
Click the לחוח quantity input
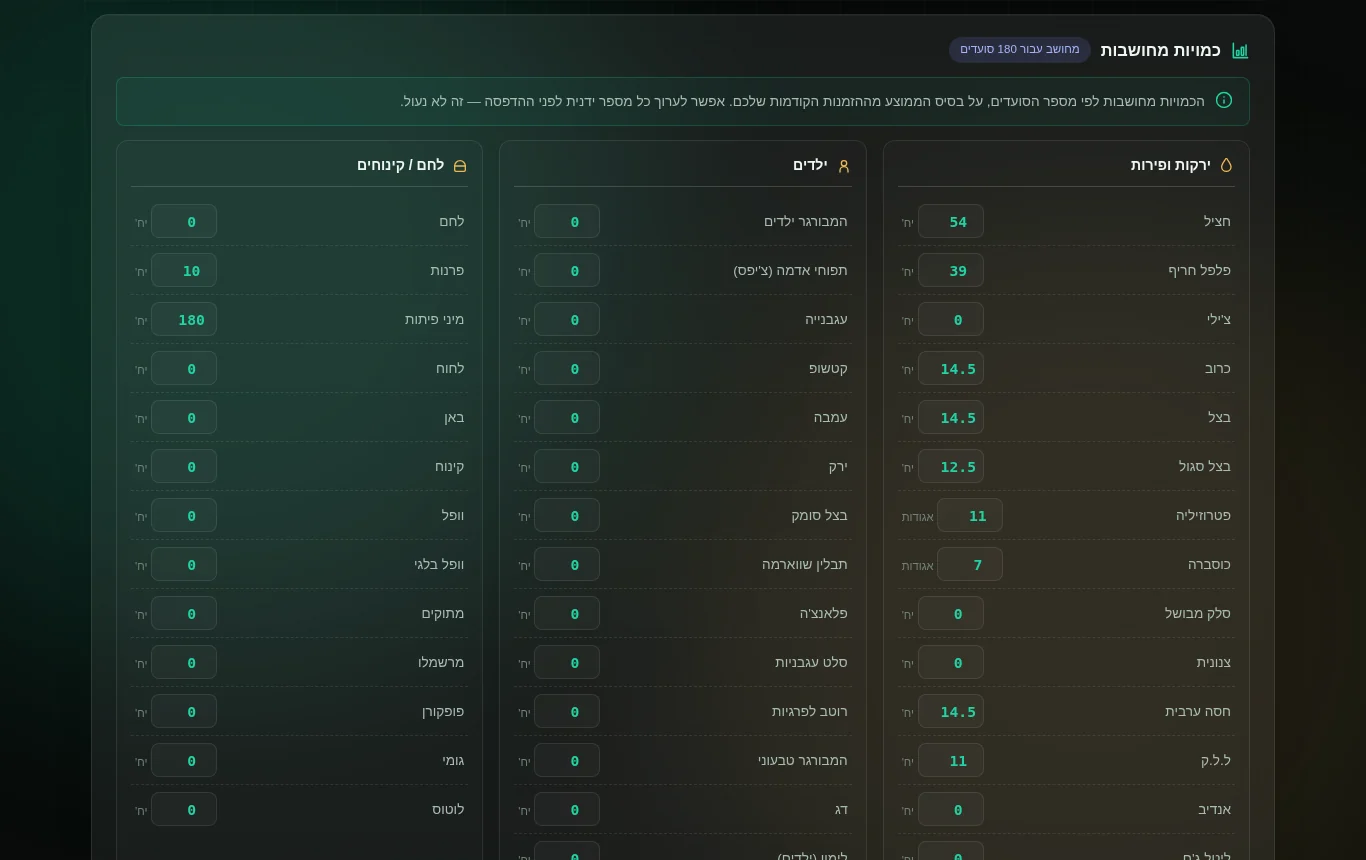click(x=184, y=368)
